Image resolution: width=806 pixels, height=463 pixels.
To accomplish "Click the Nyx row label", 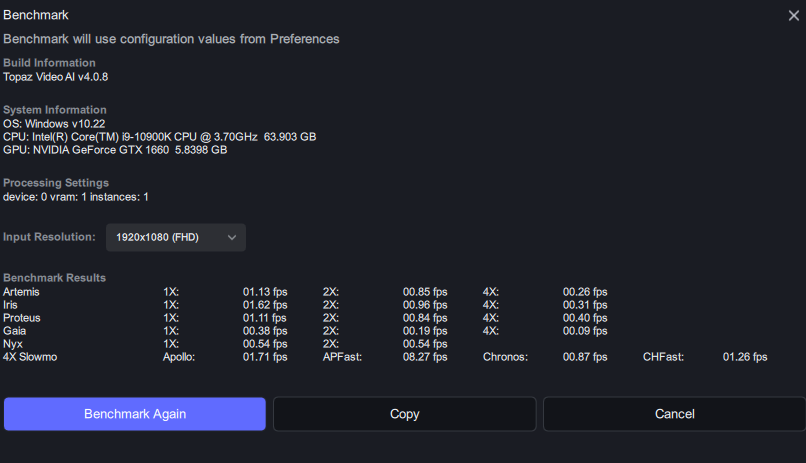I will pos(14,344).
